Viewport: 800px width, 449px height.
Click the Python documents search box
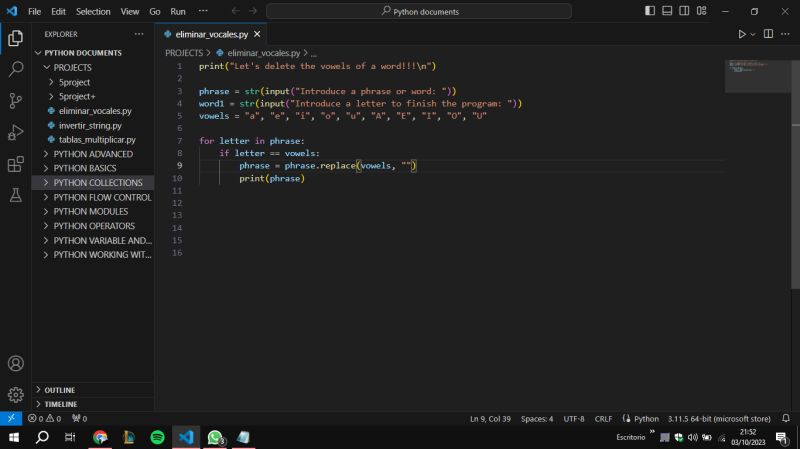[x=418, y=11]
